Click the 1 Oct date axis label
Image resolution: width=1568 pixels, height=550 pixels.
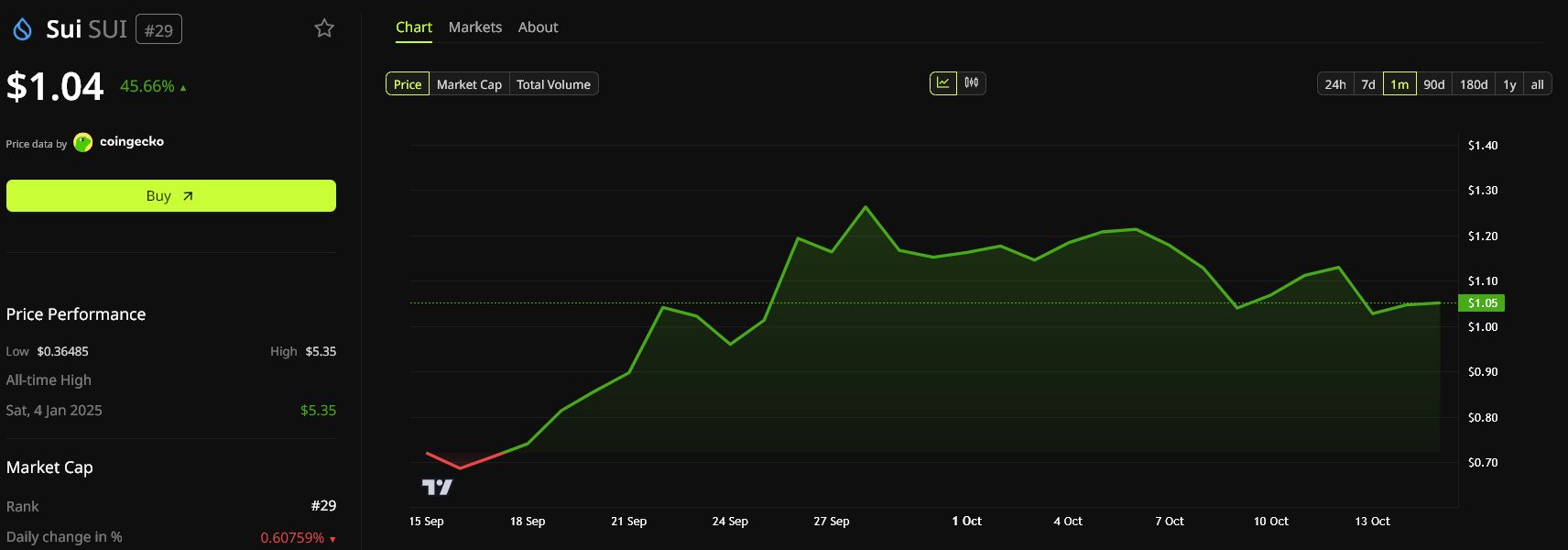coord(966,522)
